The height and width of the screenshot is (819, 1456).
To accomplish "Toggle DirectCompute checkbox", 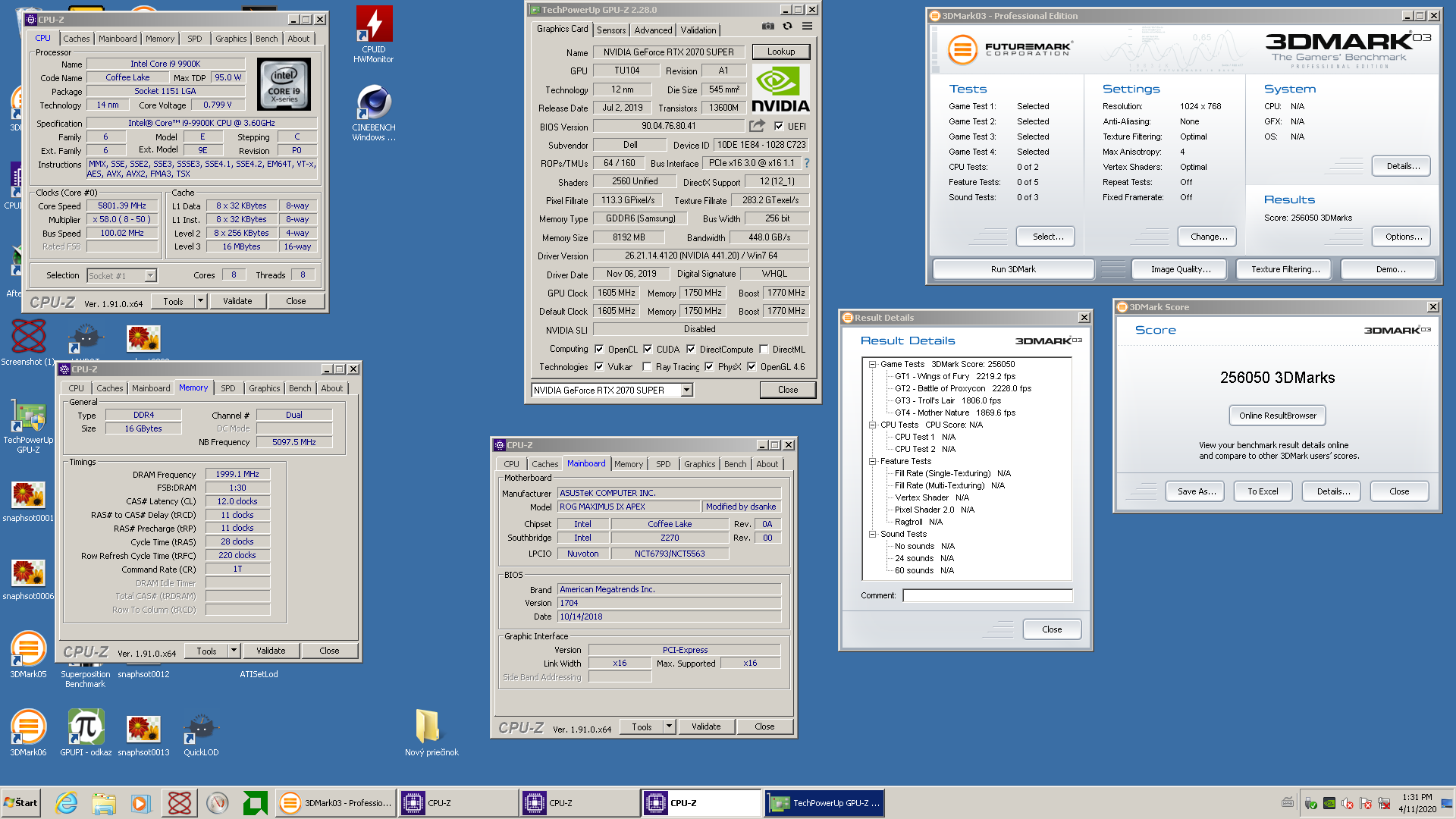I will tap(691, 350).
